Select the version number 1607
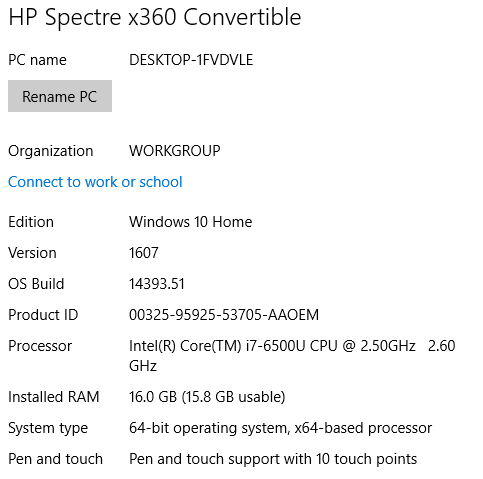Image resolution: width=483 pixels, height=479 pixels. coord(144,253)
